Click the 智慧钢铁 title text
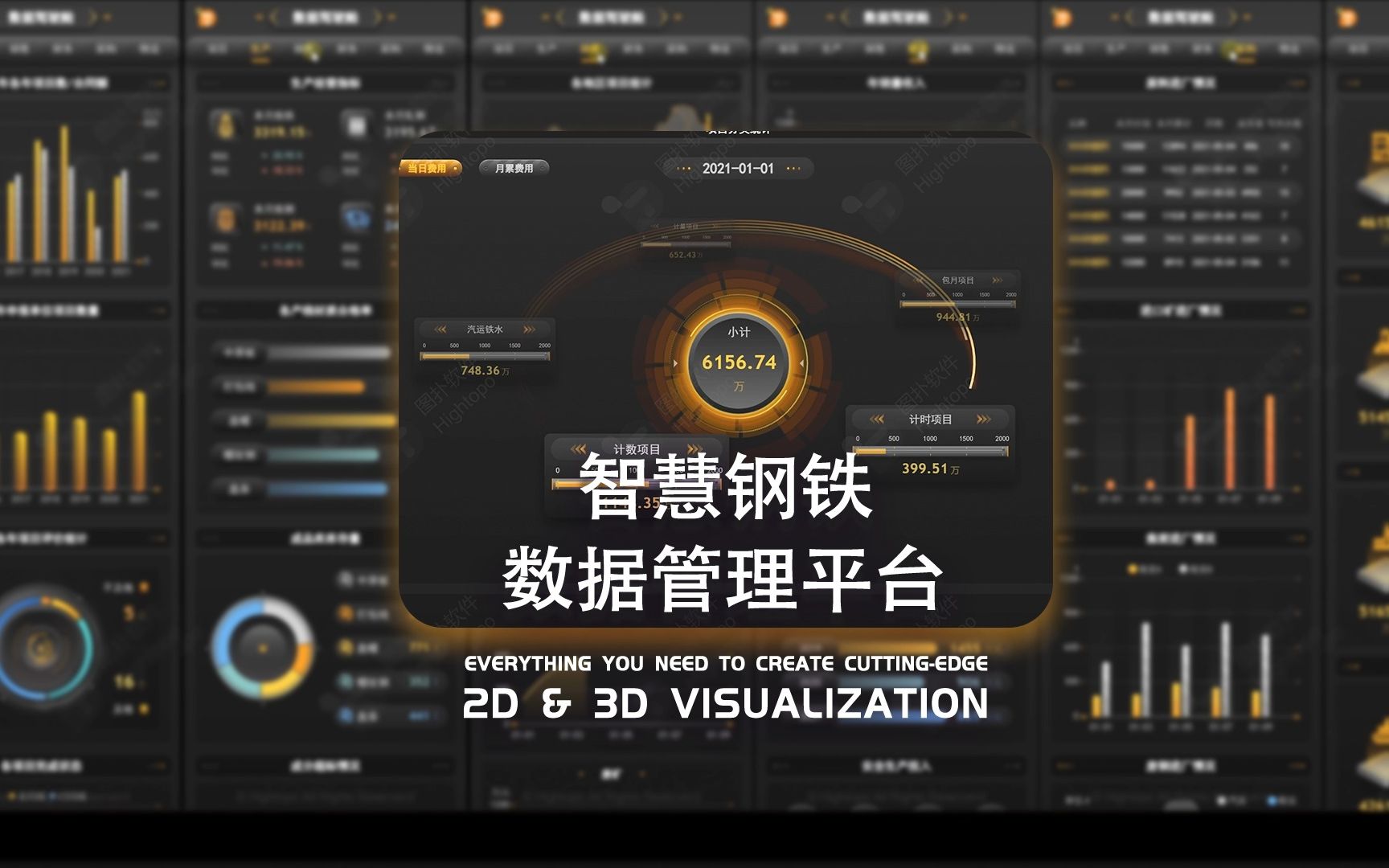The height and width of the screenshot is (868, 1389). click(725, 486)
